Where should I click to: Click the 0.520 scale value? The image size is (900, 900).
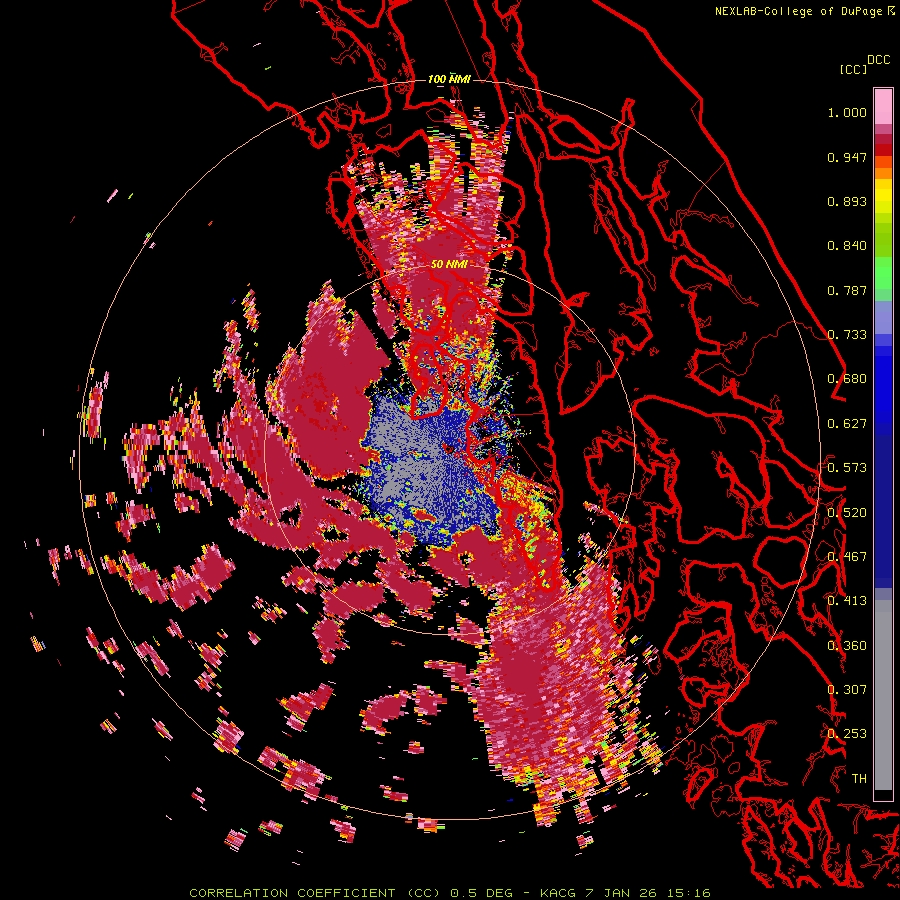coord(847,513)
